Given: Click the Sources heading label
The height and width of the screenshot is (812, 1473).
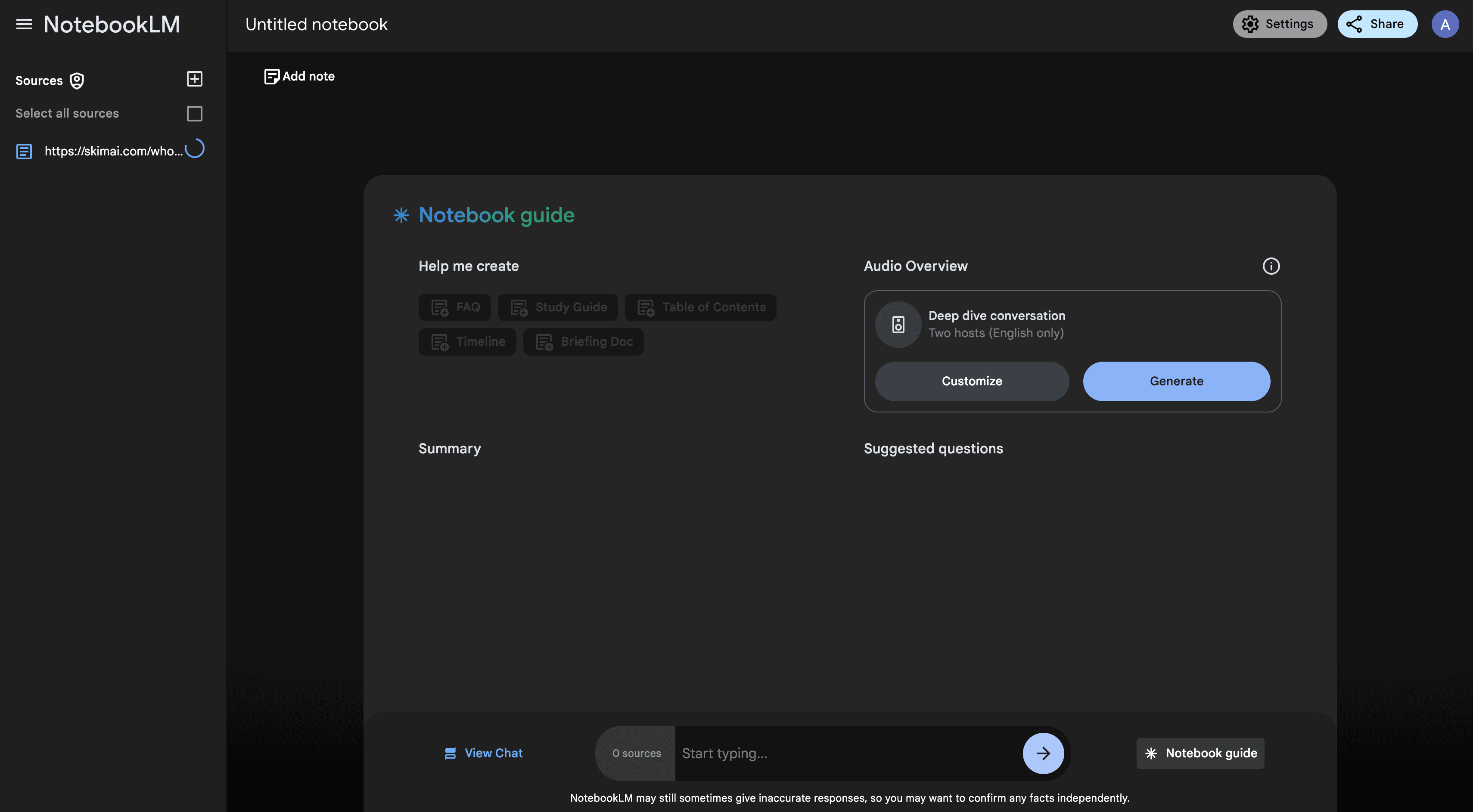Looking at the screenshot, I should click(39, 81).
